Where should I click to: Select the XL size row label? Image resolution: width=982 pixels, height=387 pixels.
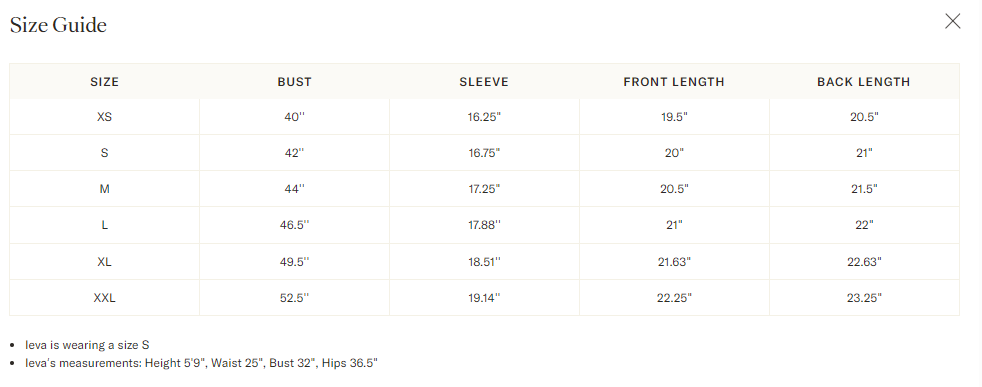coord(105,262)
